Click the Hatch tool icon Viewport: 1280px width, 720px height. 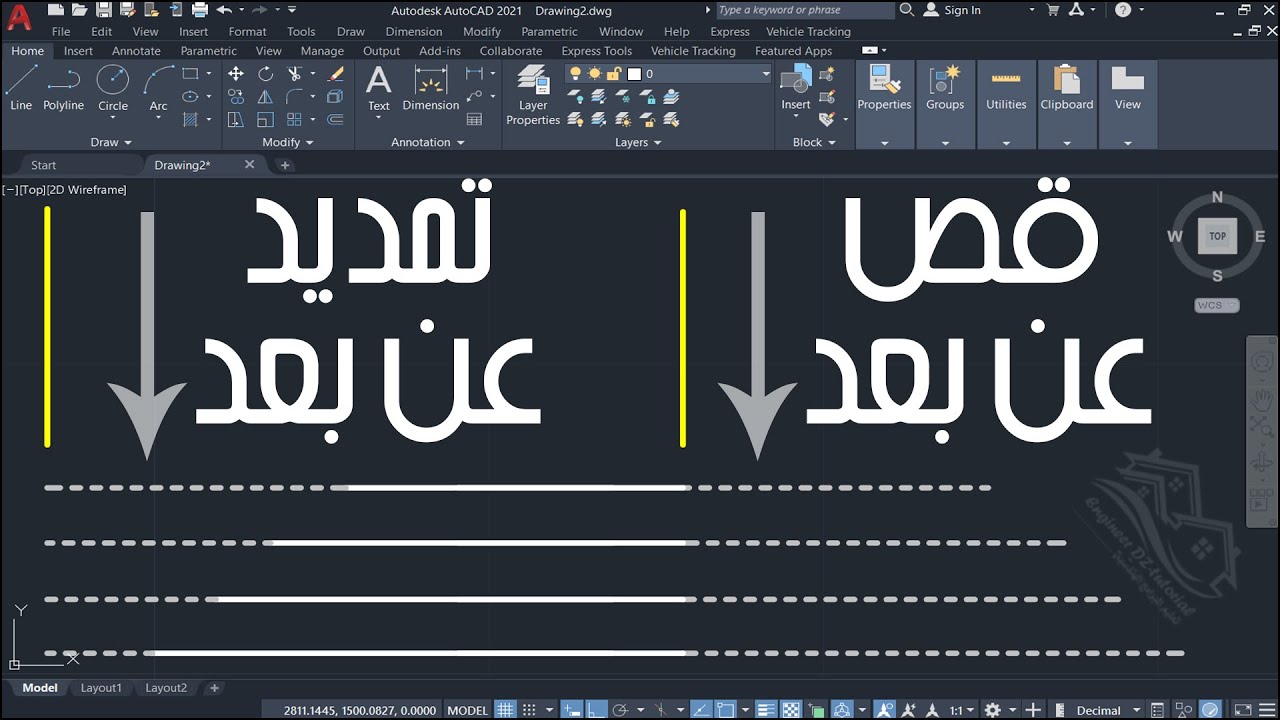click(x=190, y=120)
